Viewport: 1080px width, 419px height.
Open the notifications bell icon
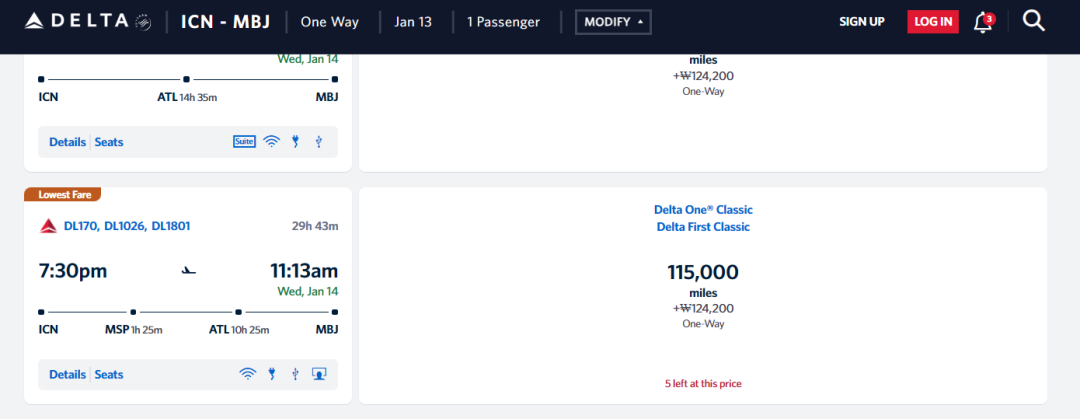point(983,21)
